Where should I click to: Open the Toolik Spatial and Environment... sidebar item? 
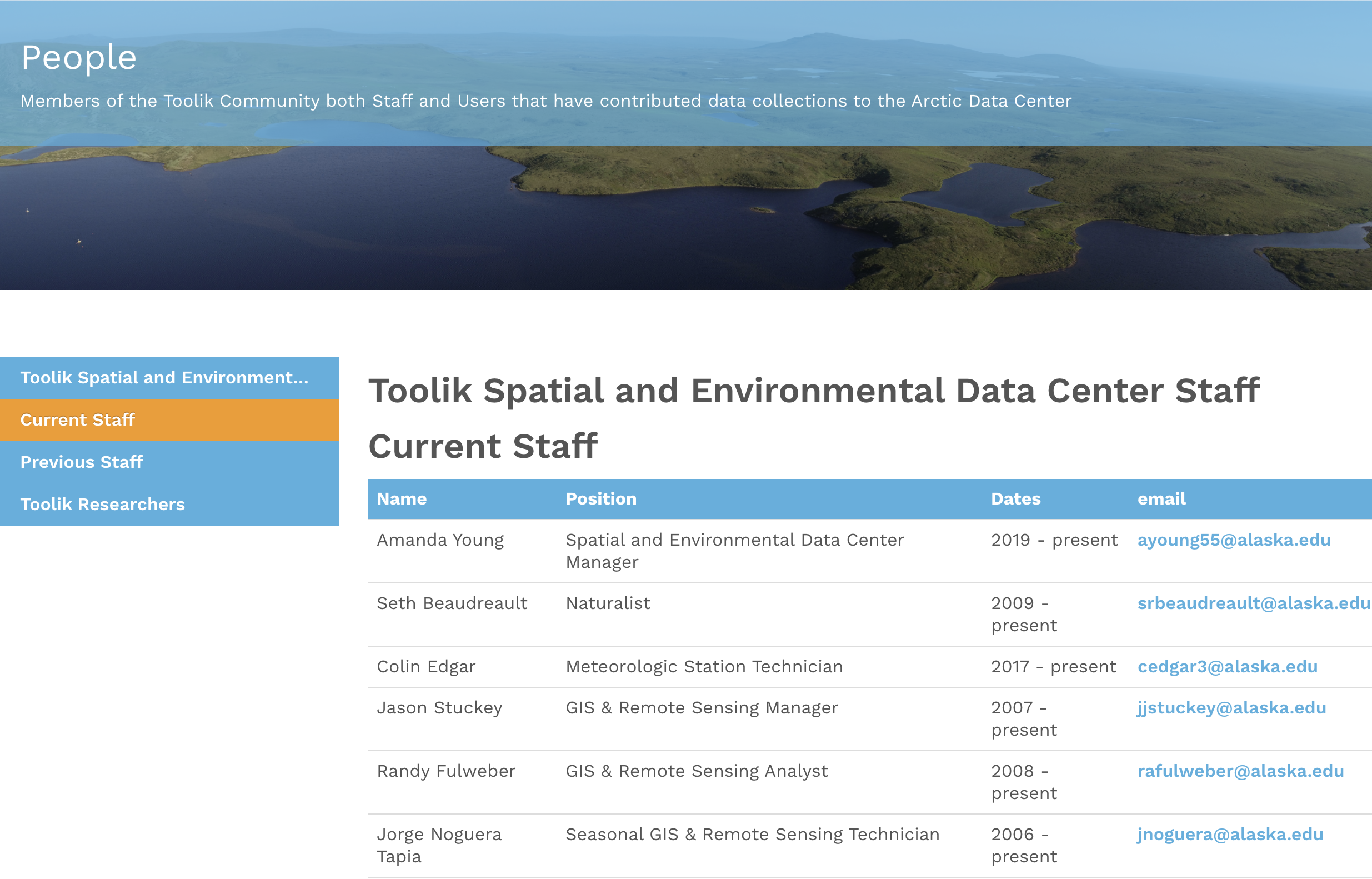169,378
